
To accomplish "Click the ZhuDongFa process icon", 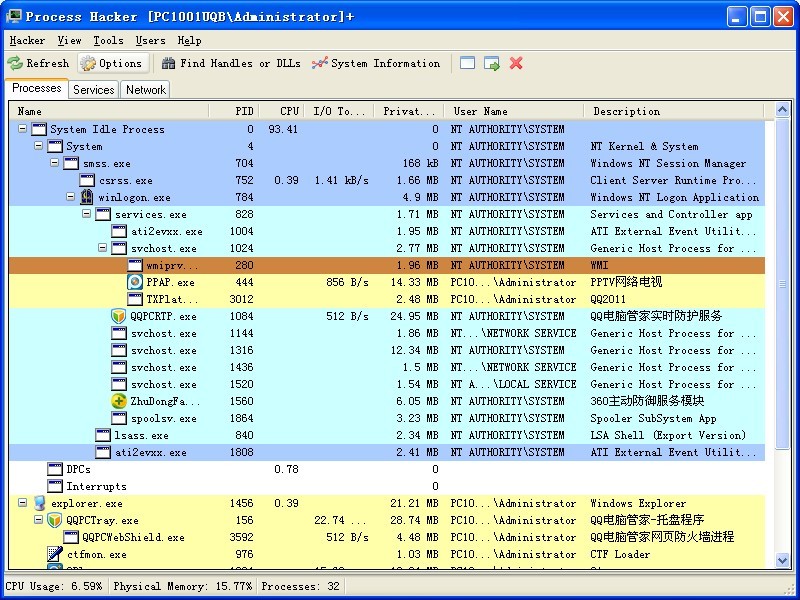I will (118, 401).
